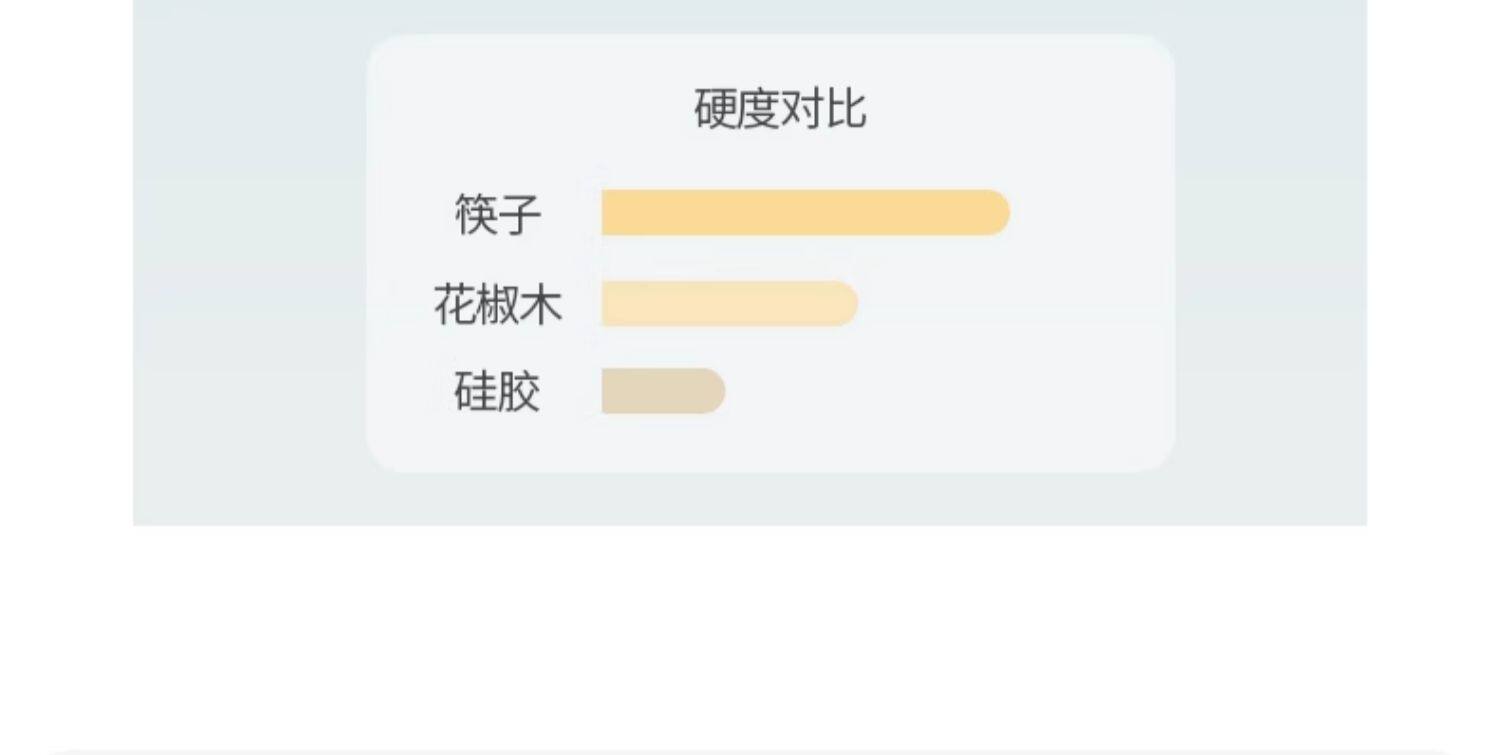Viewport: 1500px width, 755px height.
Task: Select the 筷子 label
Action: pyautogui.click(x=498, y=214)
